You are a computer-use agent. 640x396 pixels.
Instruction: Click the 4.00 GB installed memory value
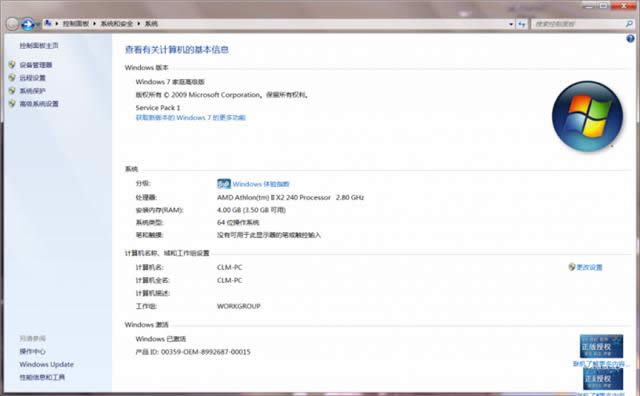tap(251, 210)
